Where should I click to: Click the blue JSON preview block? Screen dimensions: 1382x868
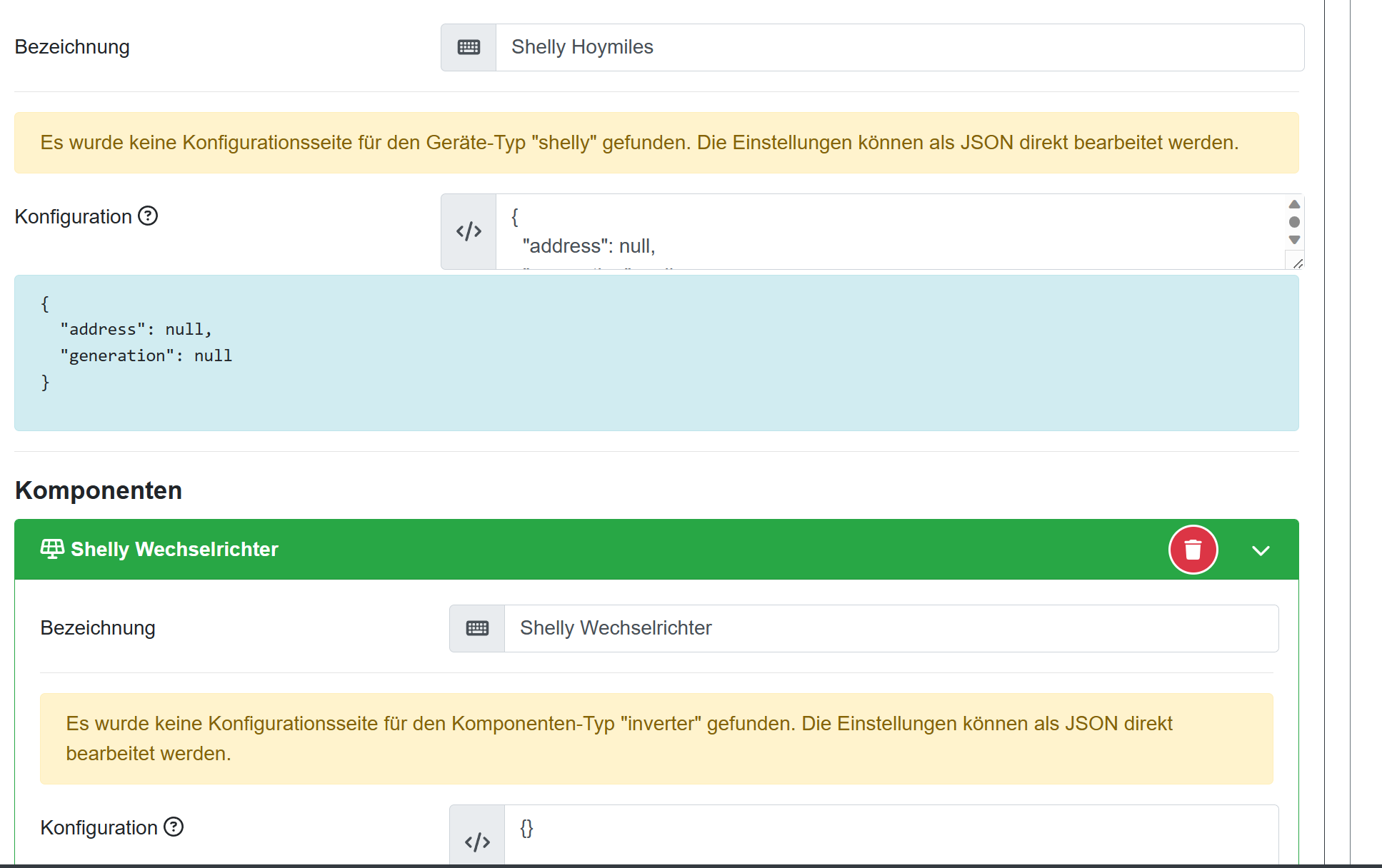click(656, 353)
